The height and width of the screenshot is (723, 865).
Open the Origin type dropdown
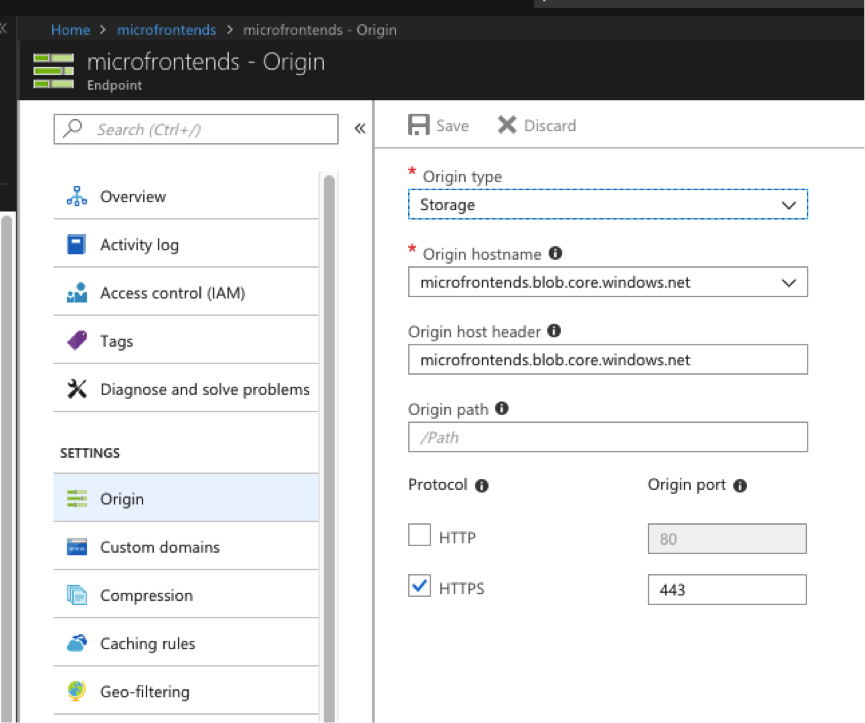tap(607, 204)
